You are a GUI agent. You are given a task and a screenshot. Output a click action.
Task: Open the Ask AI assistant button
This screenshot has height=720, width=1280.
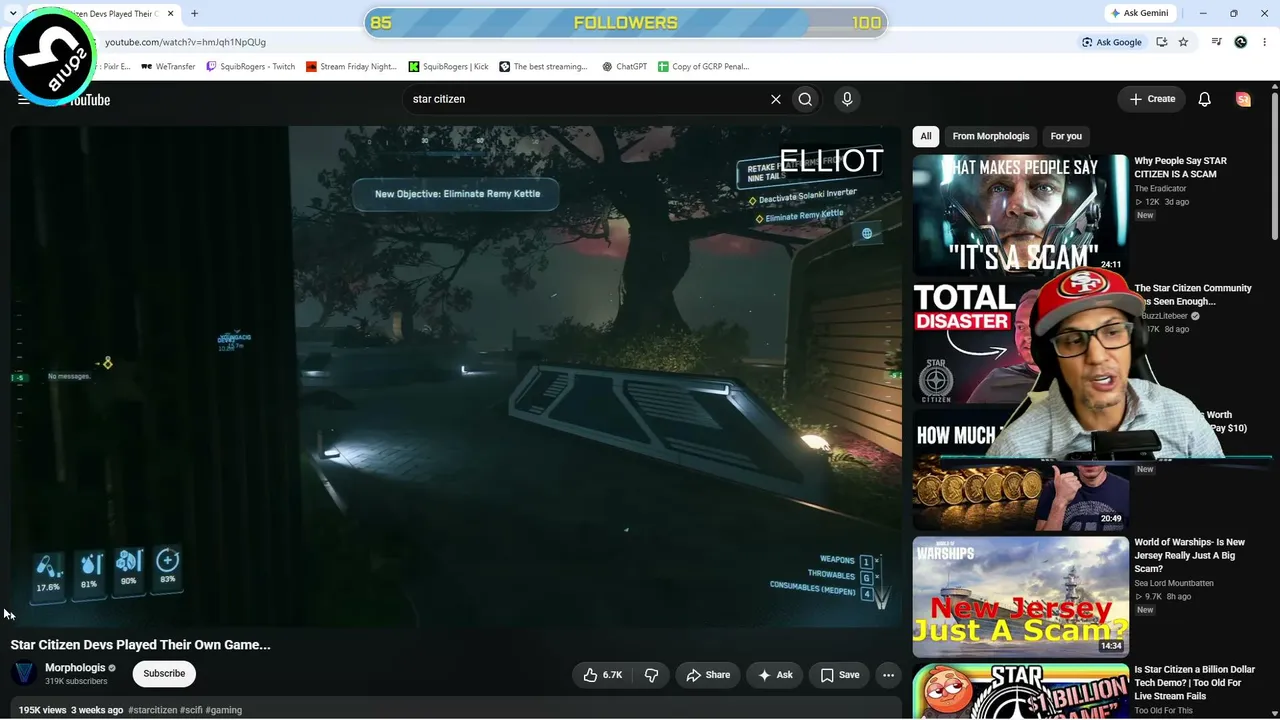[x=775, y=675]
